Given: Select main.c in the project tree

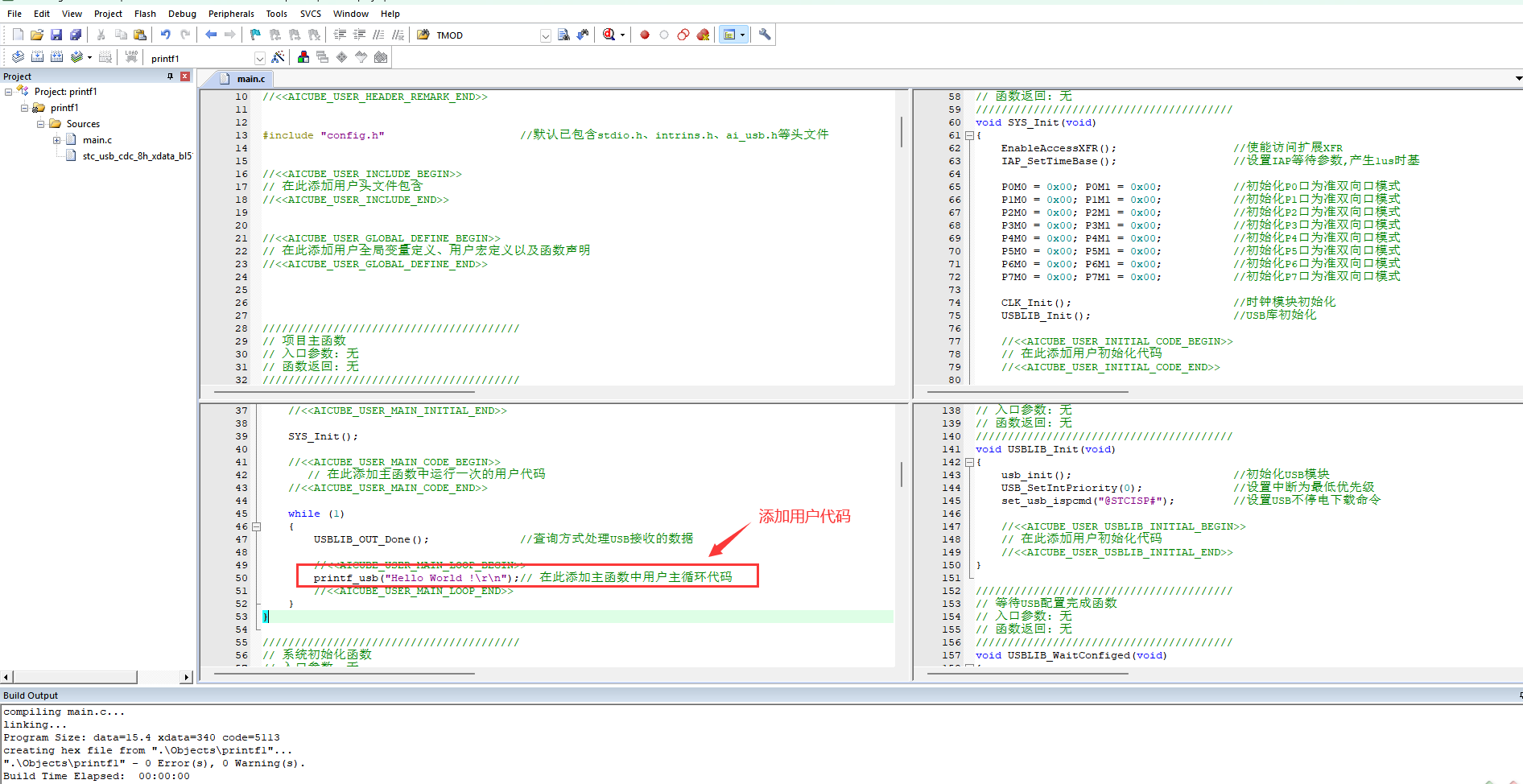Looking at the screenshot, I should pyautogui.click(x=97, y=140).
